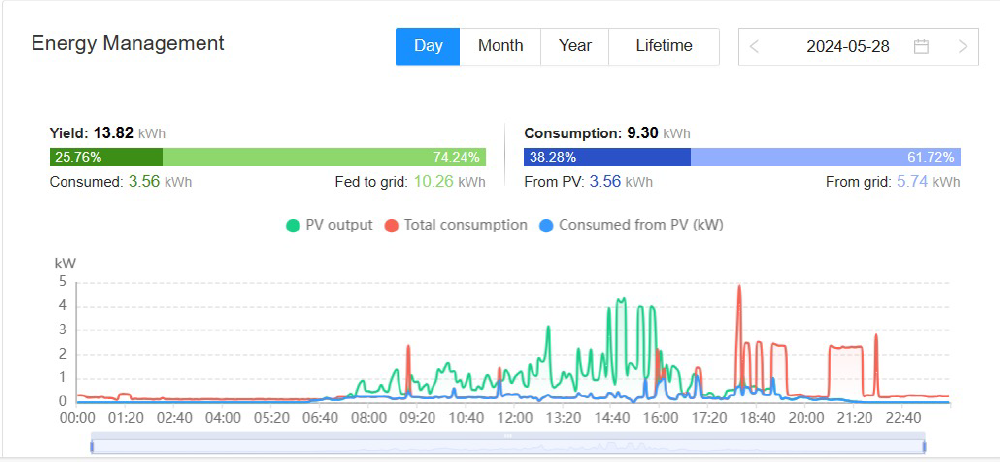Click red Total consumption legend dot
Image resolution: width=1000 pixels, height=462 pixels.
tap(392, 225)
